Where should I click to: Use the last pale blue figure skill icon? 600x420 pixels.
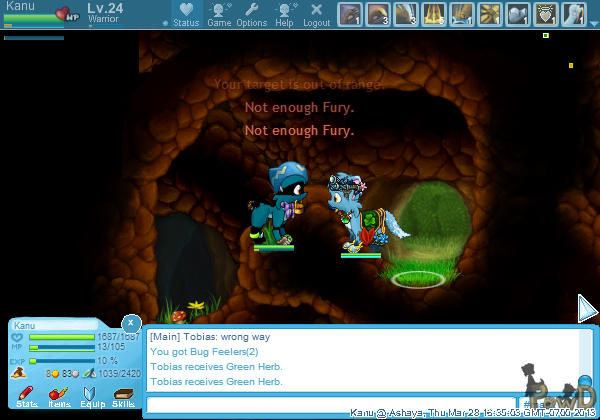(x=573, y=14)
